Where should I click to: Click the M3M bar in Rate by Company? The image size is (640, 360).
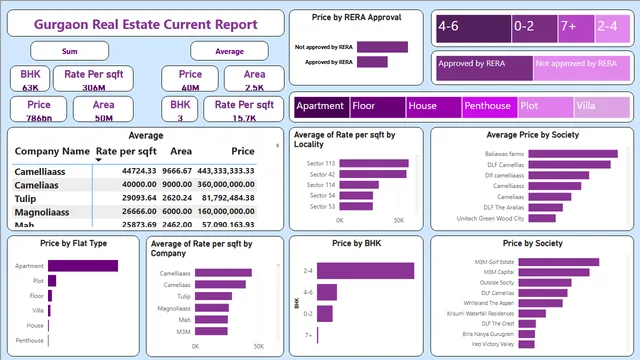tap(211, 331)
